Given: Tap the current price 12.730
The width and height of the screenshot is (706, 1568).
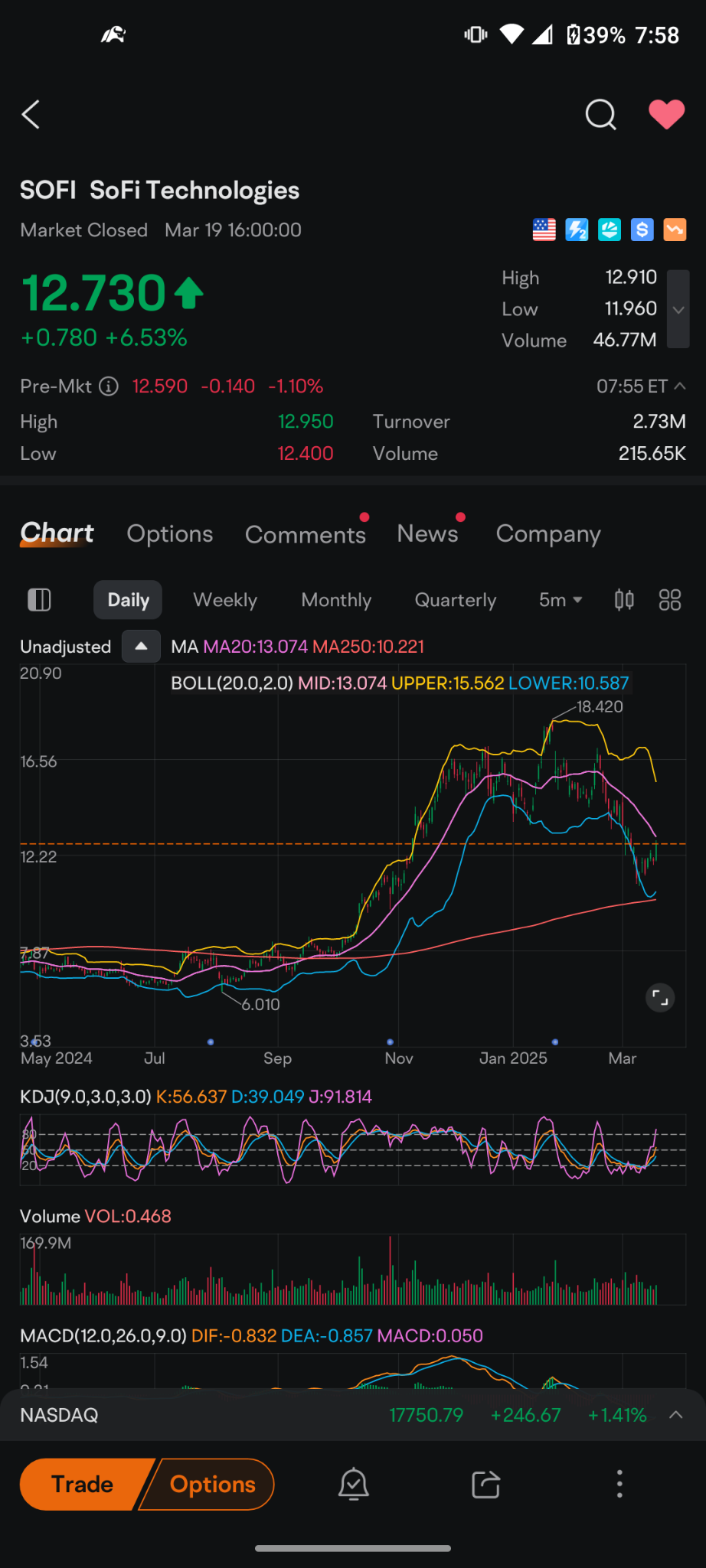Looking at the screenshot, I should (93, 292).
